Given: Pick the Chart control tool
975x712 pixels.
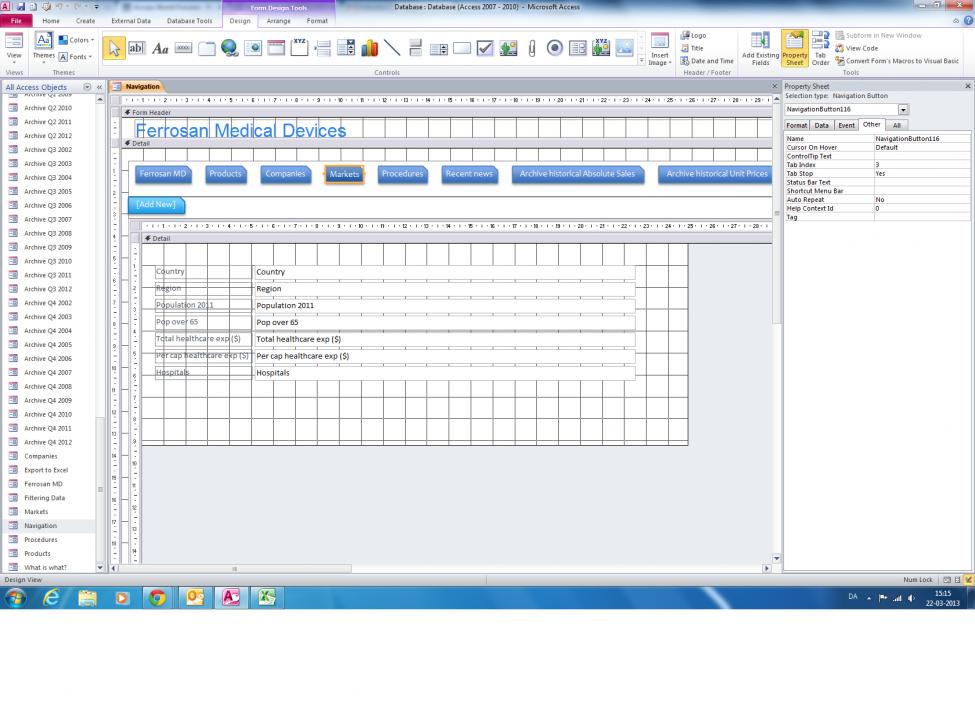Looking at the screenshot, I should 369,49.
